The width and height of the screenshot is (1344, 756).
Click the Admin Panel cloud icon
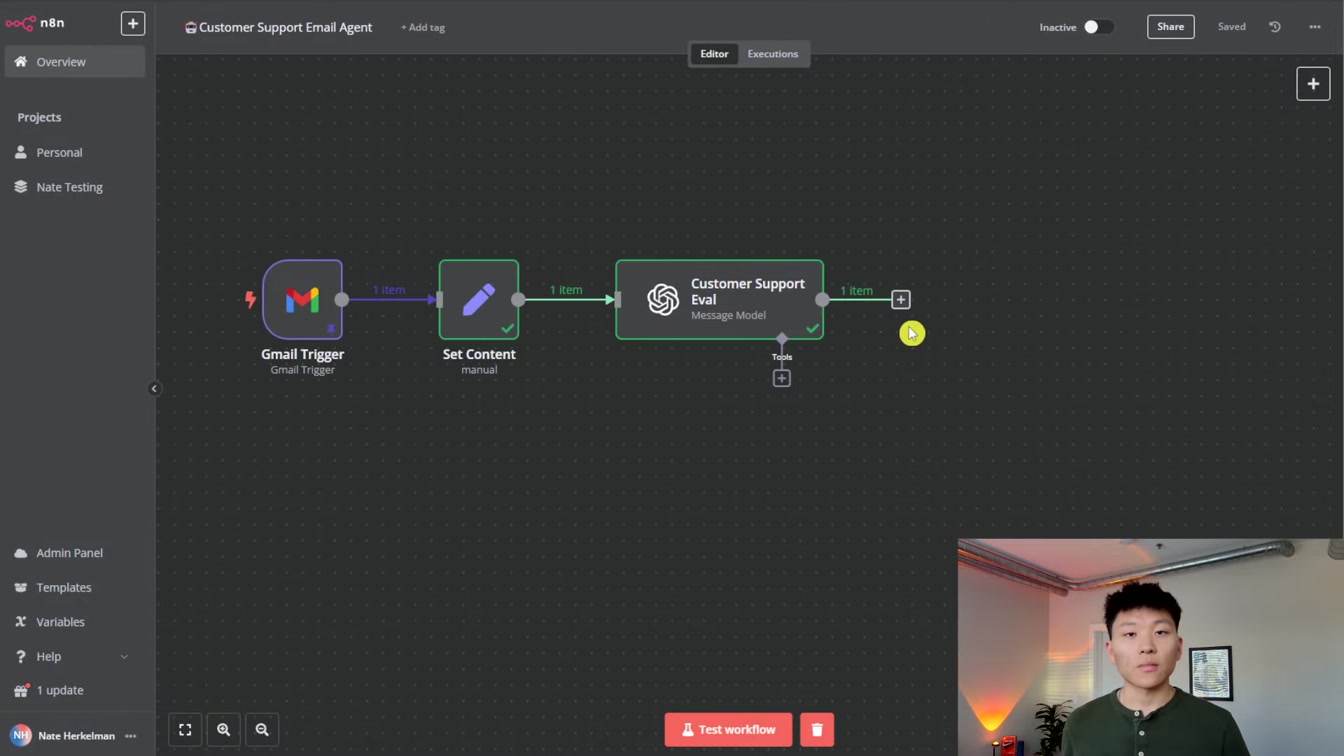click(21, 553)
